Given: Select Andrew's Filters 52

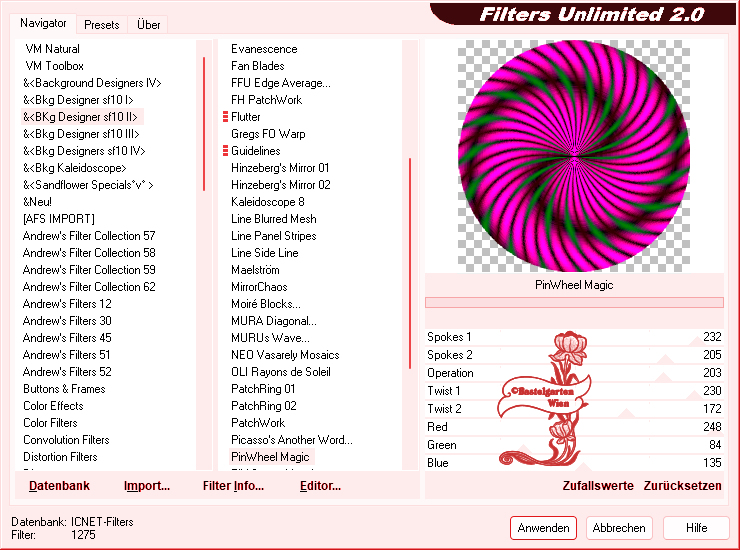Looking at the screenshot, I should pyautogui.click(x=67, y=372).
